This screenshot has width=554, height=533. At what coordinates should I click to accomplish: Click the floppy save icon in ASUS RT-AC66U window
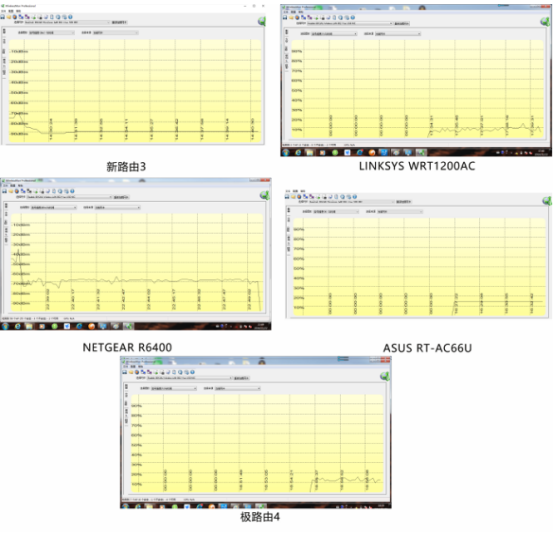pos(287,197)
